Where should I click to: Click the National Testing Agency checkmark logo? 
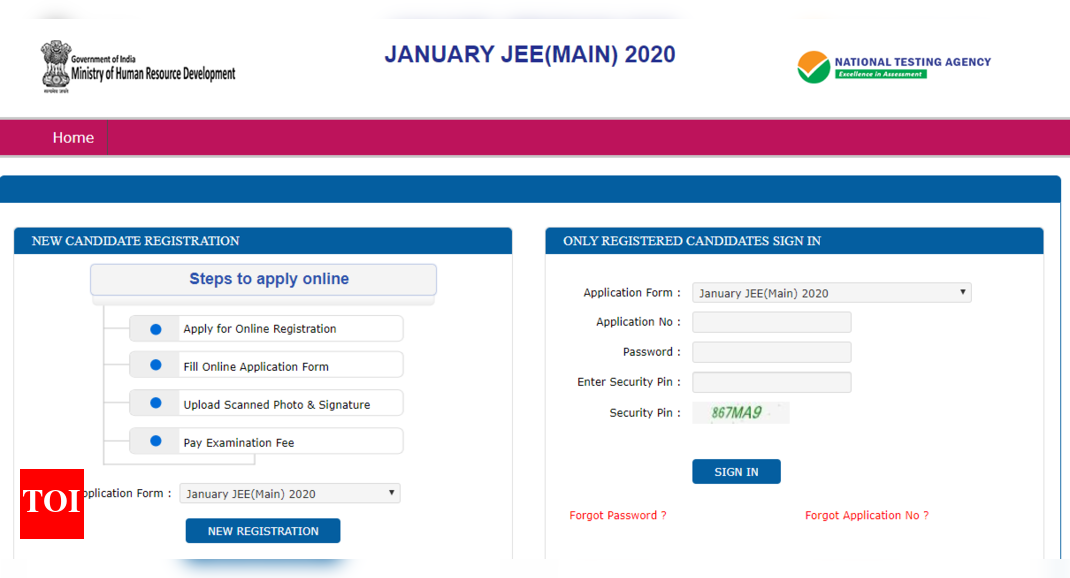pos(813,67)
